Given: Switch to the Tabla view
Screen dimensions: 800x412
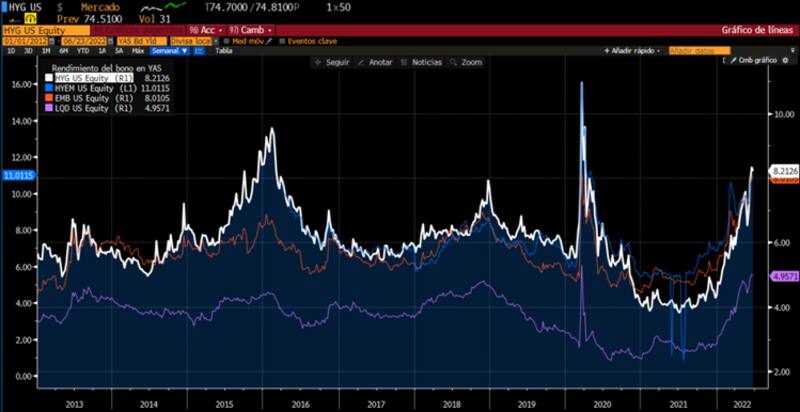Looking at the screenshot, I should tap(224, 50).
